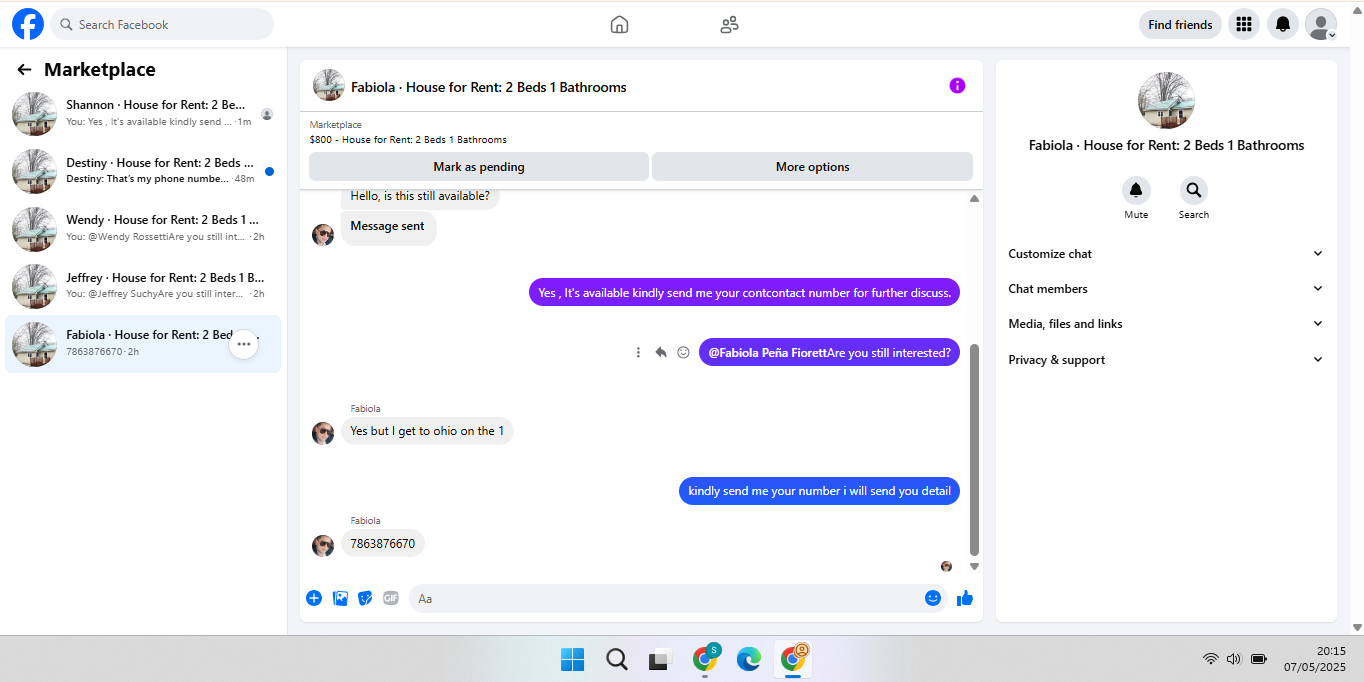Viewport: 1364px width, 682px height.
Task: Open emoji picker in message field
Action: (933, 598)
